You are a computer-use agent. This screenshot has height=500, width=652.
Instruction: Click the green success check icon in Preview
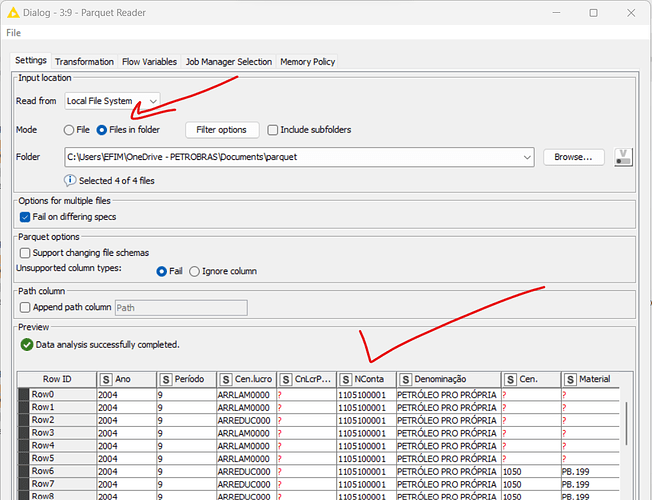click(27, 344)
